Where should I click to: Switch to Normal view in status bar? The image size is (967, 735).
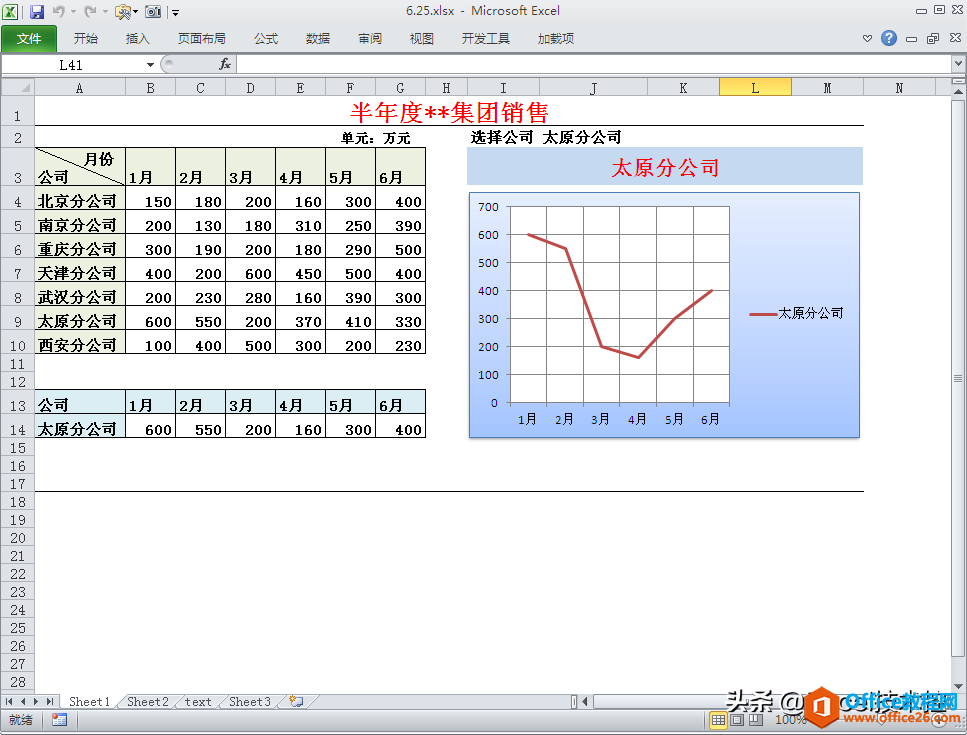click(x=718, y=720)
